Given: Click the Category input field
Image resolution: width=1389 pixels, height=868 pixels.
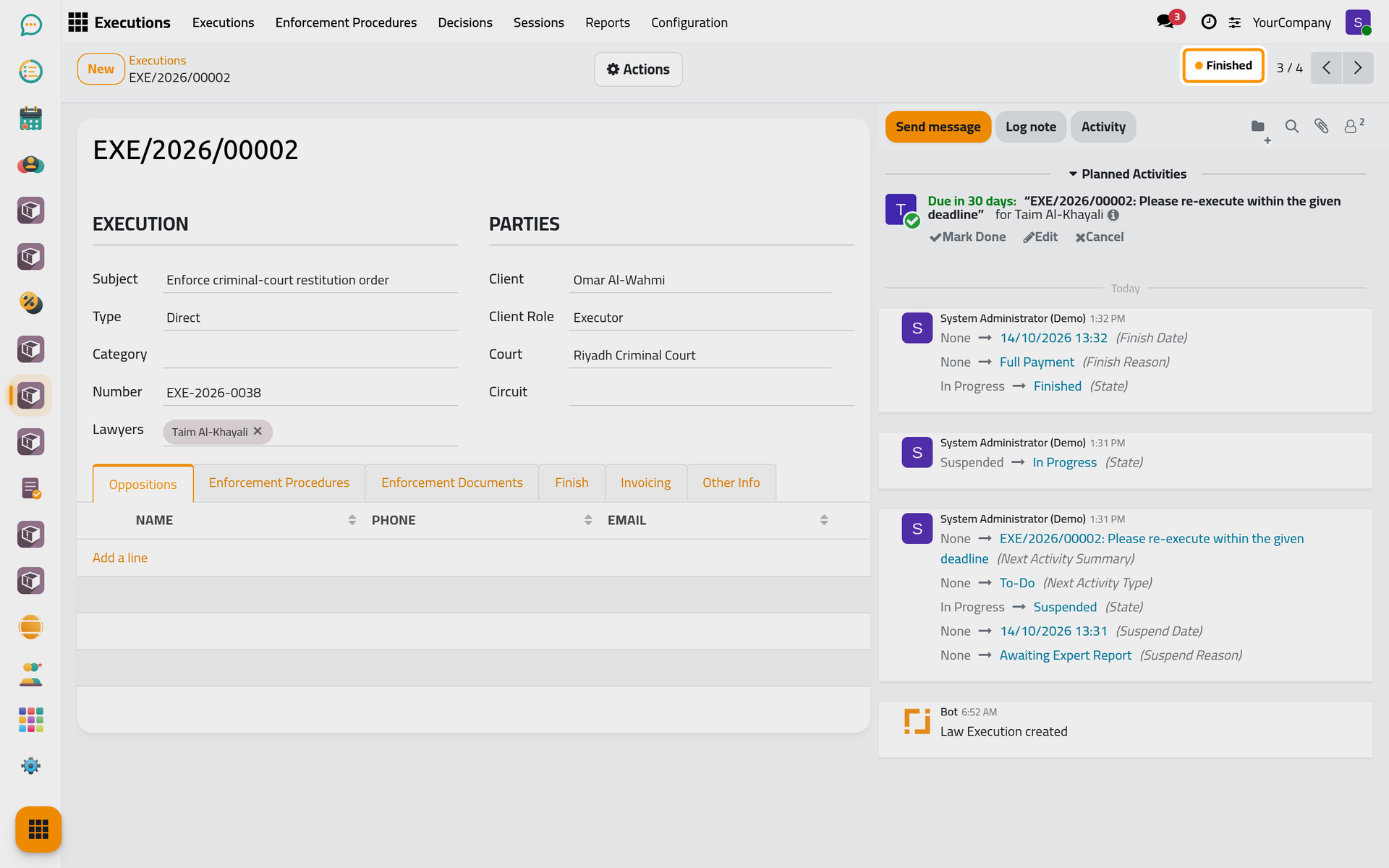Looking at the screenshot, I should (x=310, y=355).
